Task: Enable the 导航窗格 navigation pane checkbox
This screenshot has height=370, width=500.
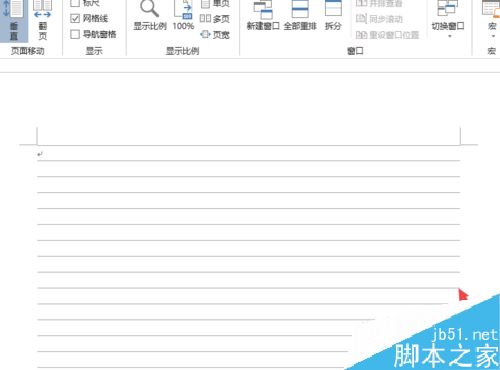Action: (x=93, y=34)
